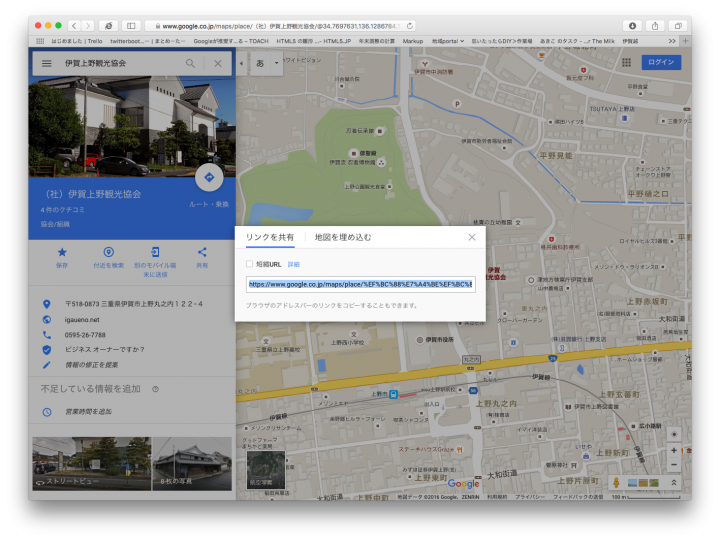720x541 pixels.
Task: Click Safari's forward button
Action: [88, 26]
